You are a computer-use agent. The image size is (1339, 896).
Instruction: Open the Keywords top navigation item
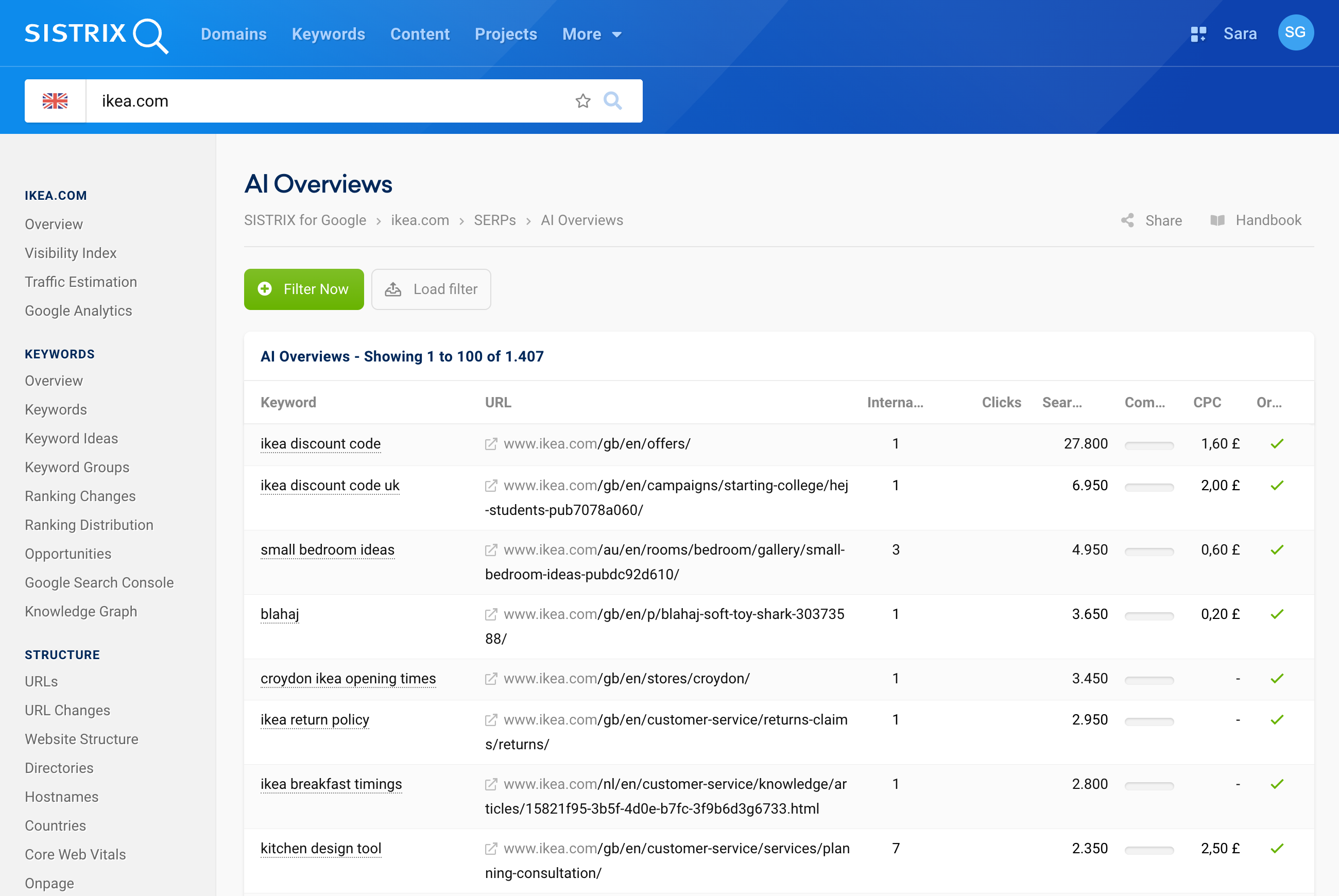pos(329,35)
